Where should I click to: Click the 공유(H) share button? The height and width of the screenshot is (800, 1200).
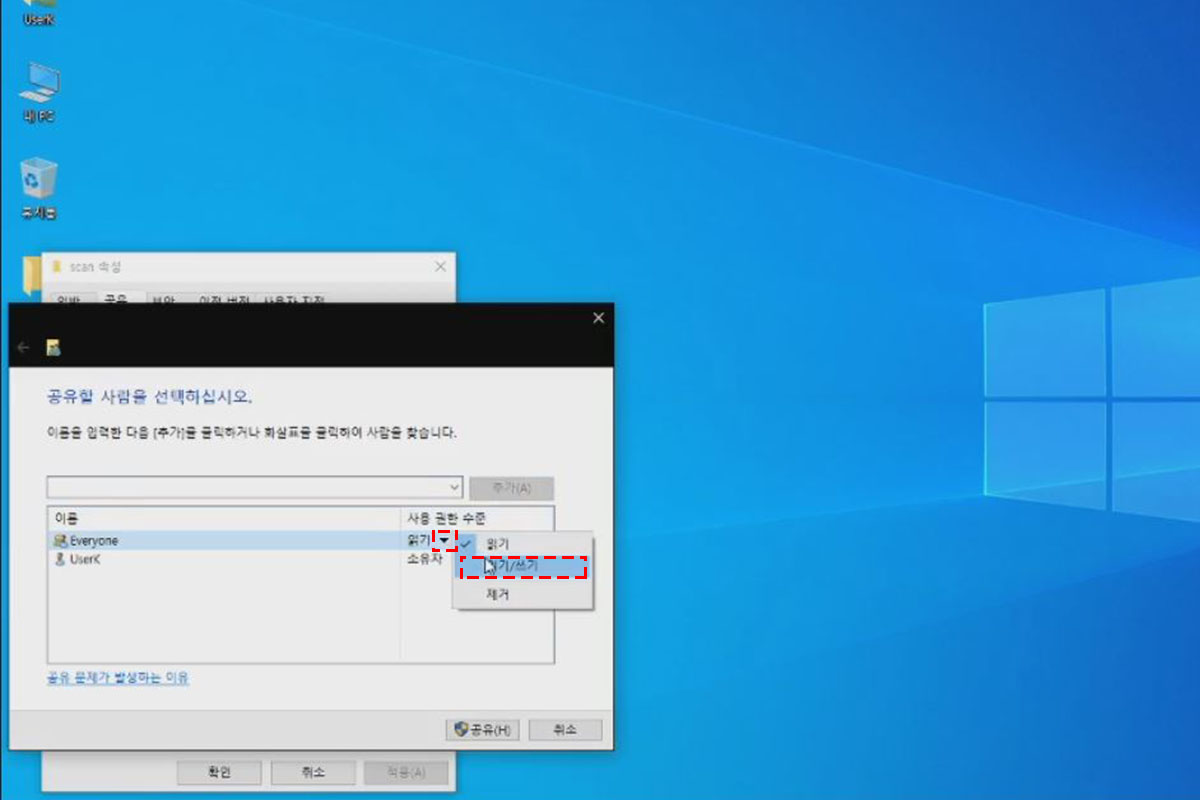coord(483,730)
